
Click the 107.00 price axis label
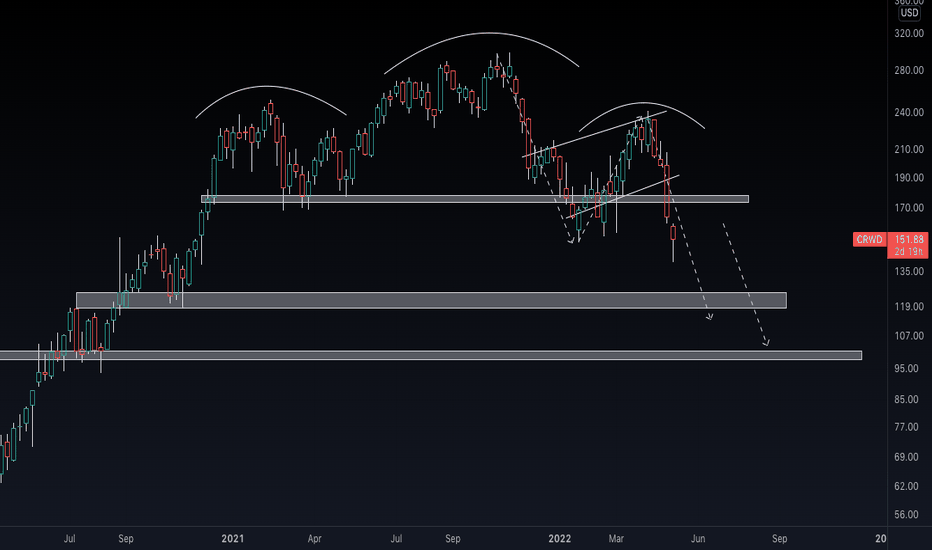click(909, 336)
